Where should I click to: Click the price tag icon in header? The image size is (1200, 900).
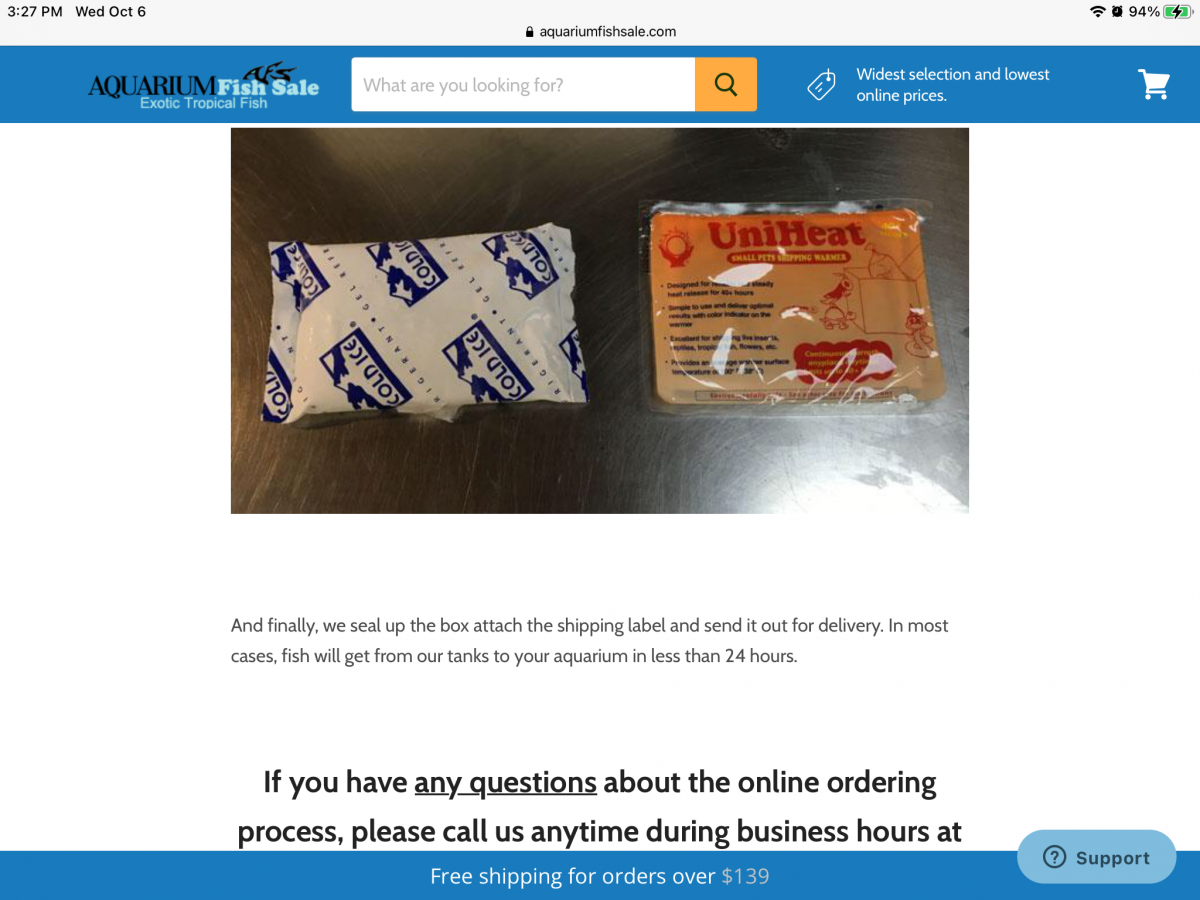[x=822, y=85]
